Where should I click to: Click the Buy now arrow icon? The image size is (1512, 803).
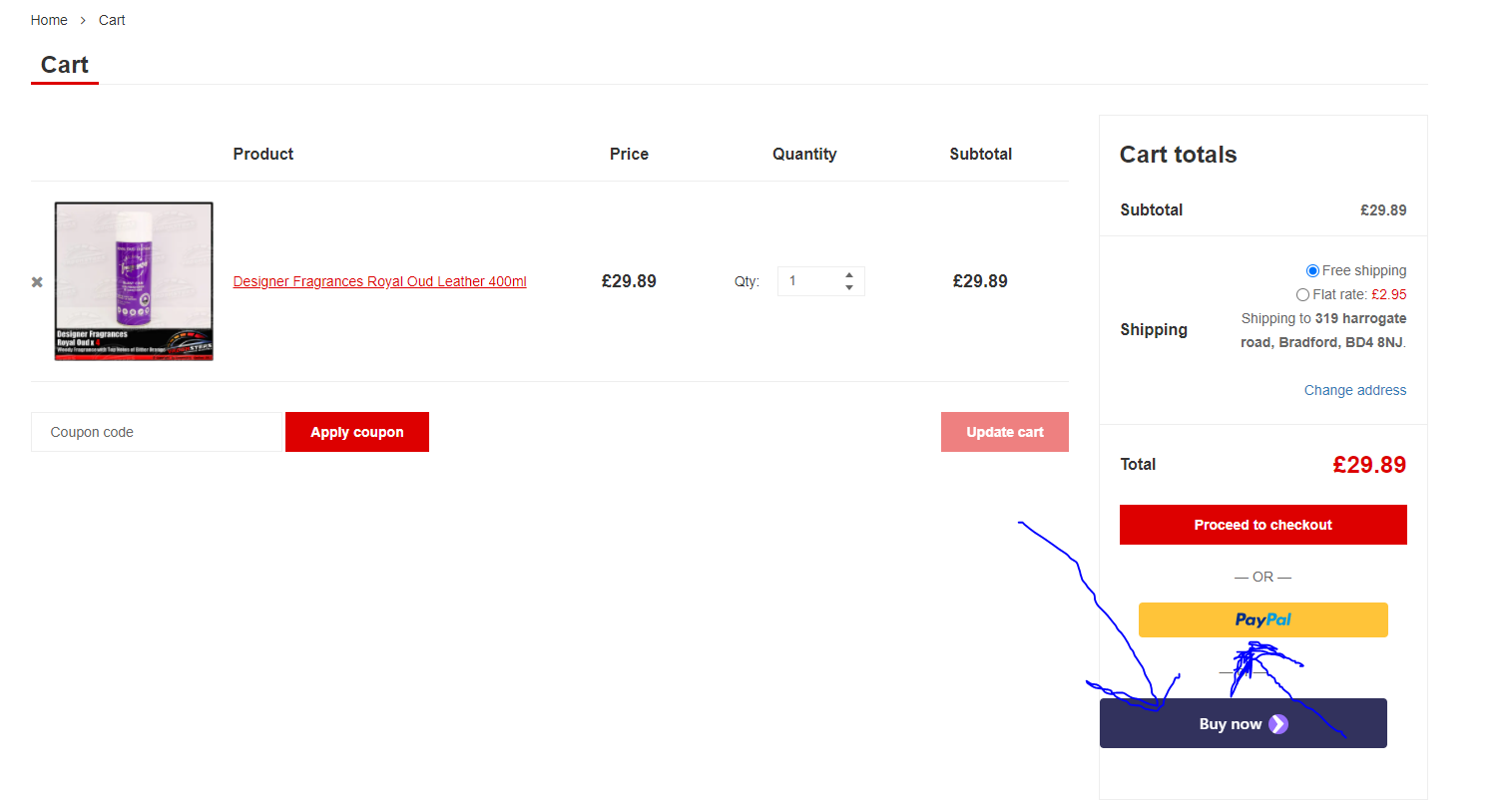pos(1278,724)
